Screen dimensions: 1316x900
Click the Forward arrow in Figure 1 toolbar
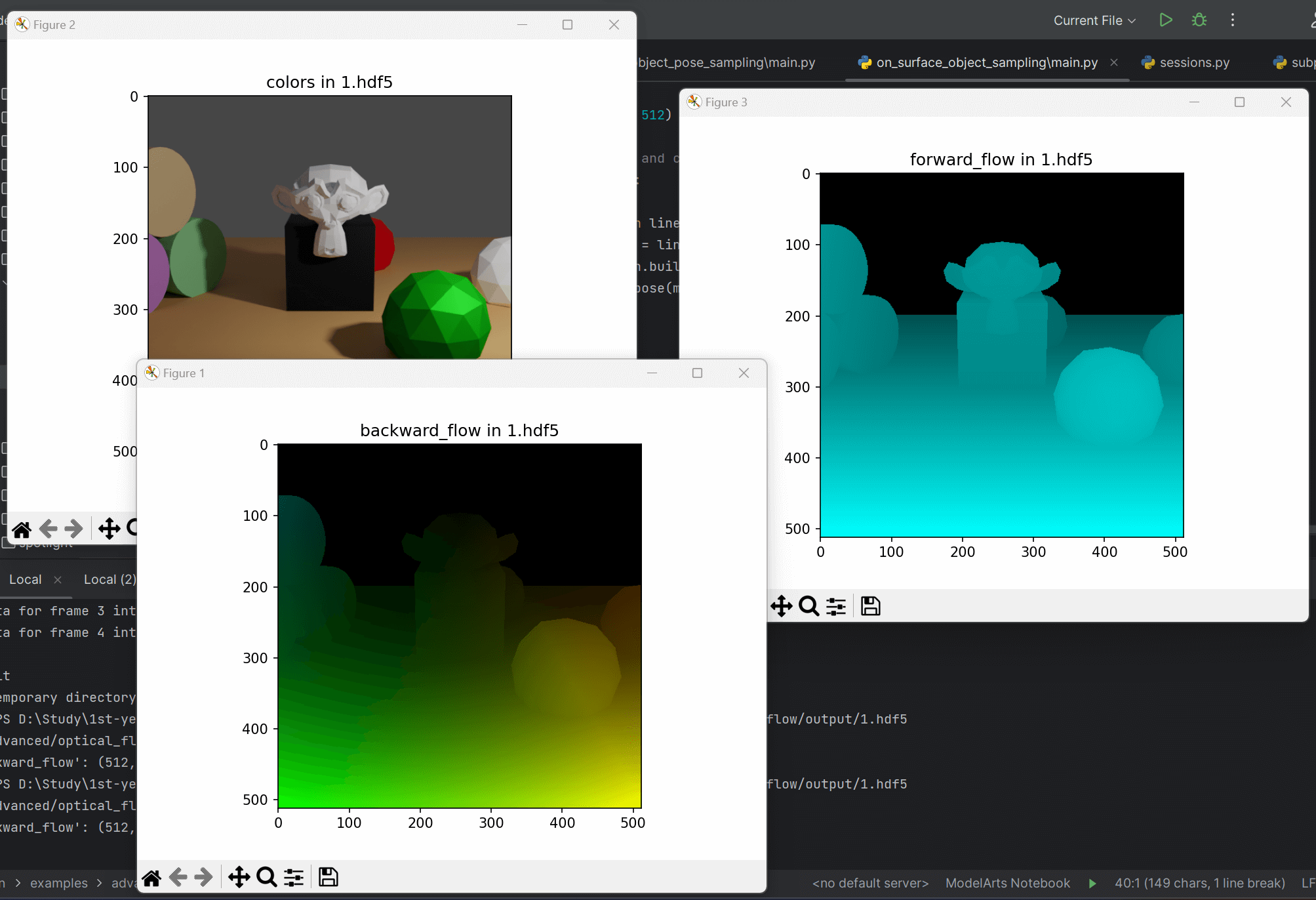point(204,877)
